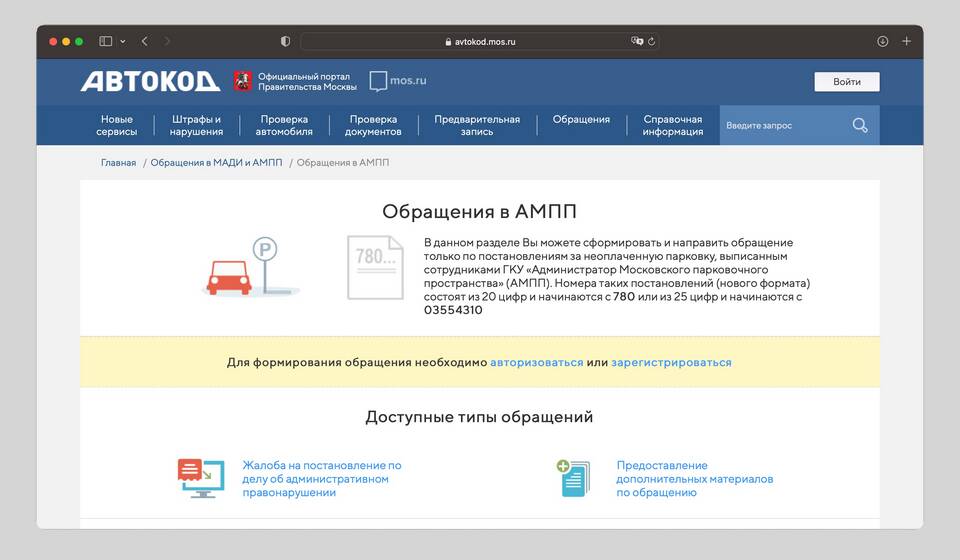Screen dimensions: 960x560
Task: Click the Автокод logo
Action: (x=150, y=81)
